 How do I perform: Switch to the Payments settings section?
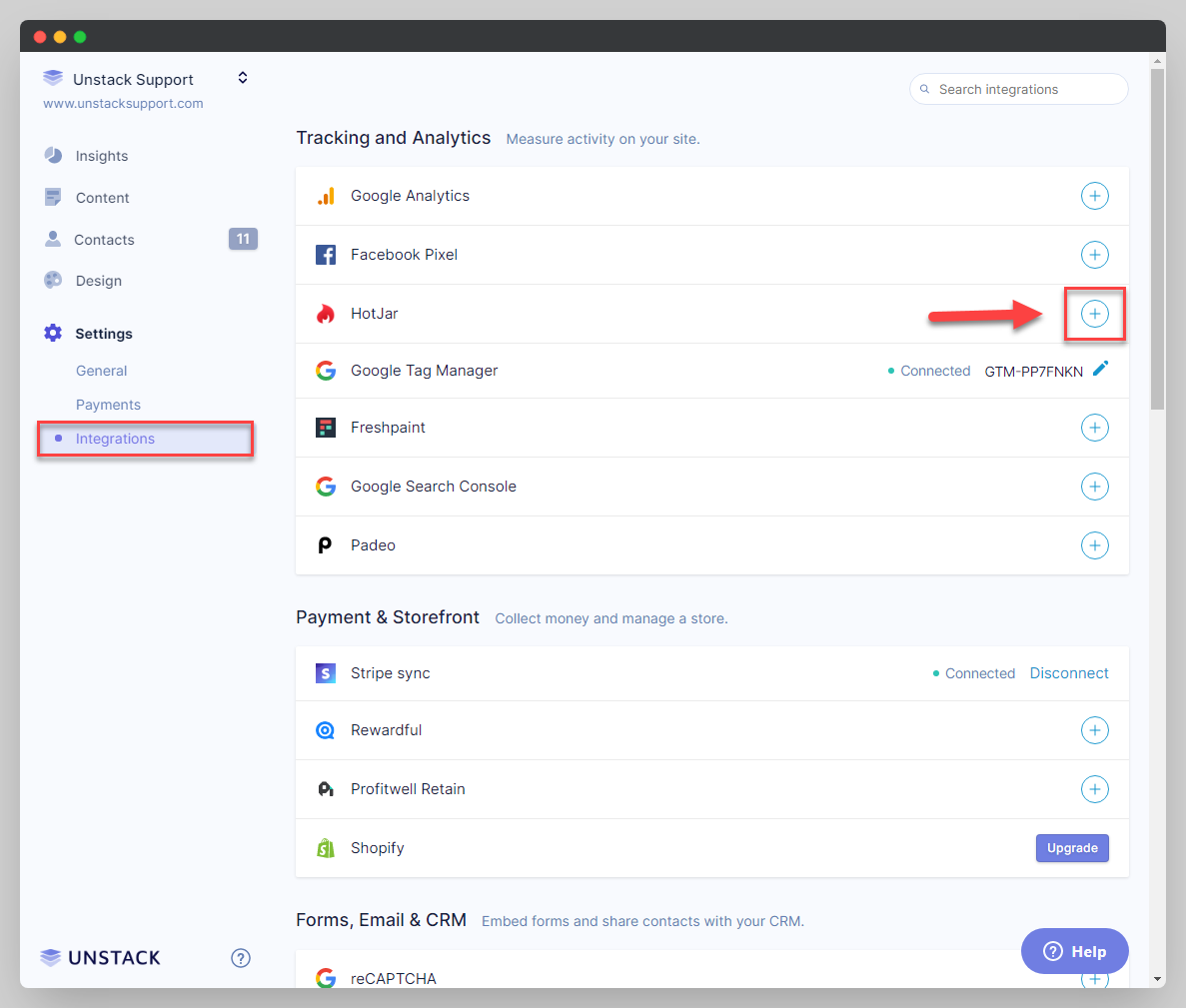(x=108, y=405)
